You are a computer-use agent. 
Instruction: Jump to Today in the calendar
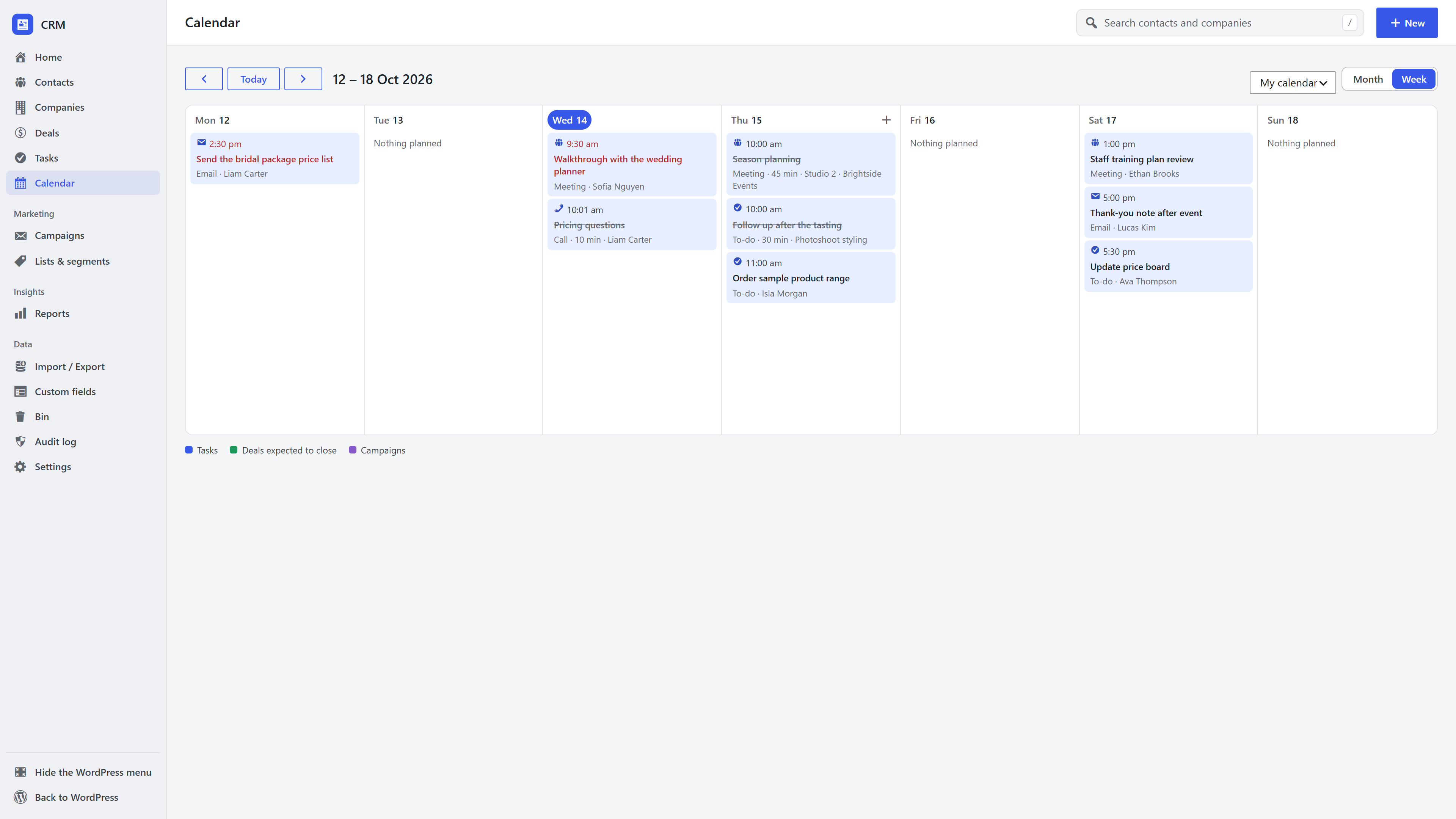253,79
